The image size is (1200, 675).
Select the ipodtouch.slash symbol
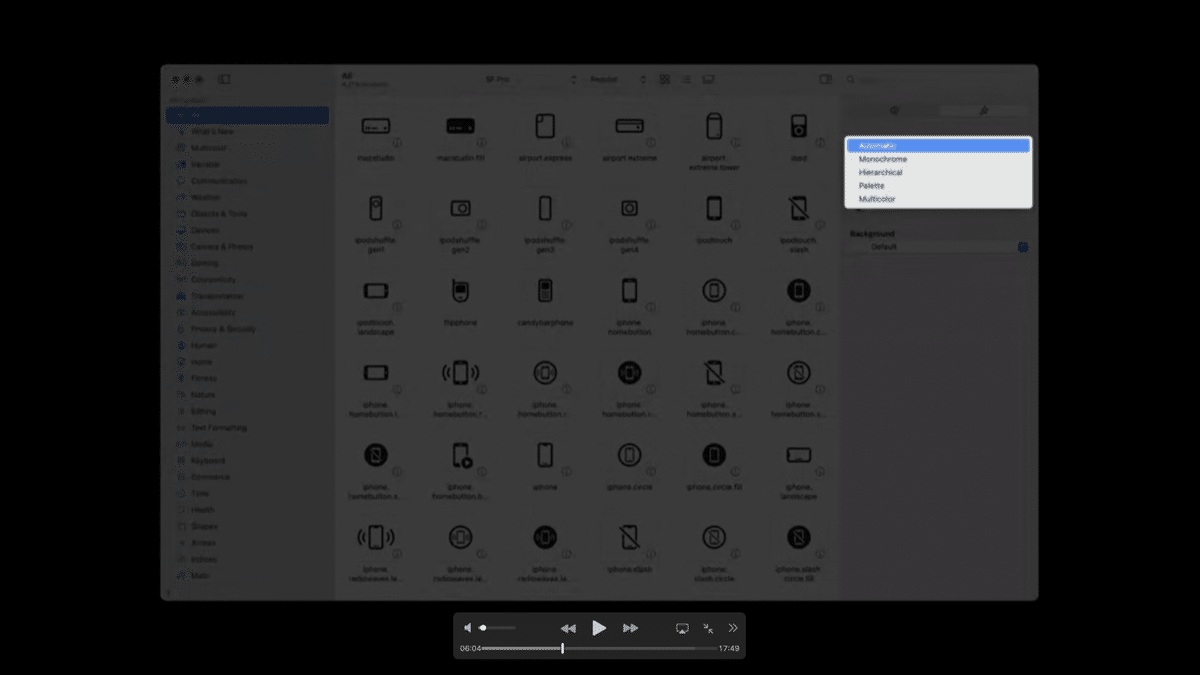798,209
